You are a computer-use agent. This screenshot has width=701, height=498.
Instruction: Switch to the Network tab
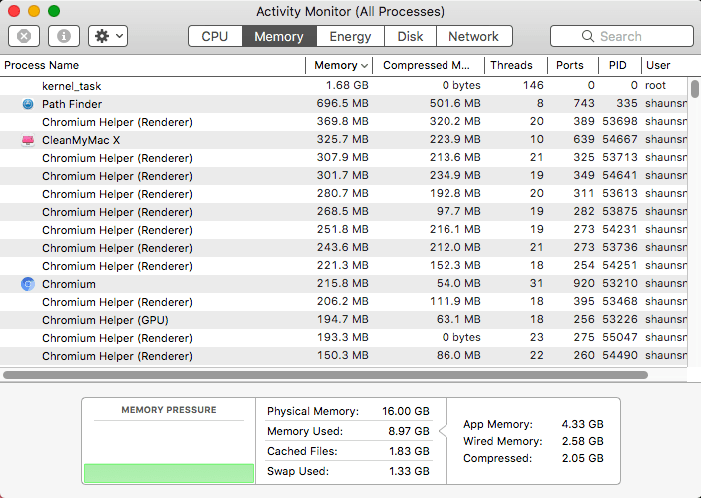[x=474, y=36]
